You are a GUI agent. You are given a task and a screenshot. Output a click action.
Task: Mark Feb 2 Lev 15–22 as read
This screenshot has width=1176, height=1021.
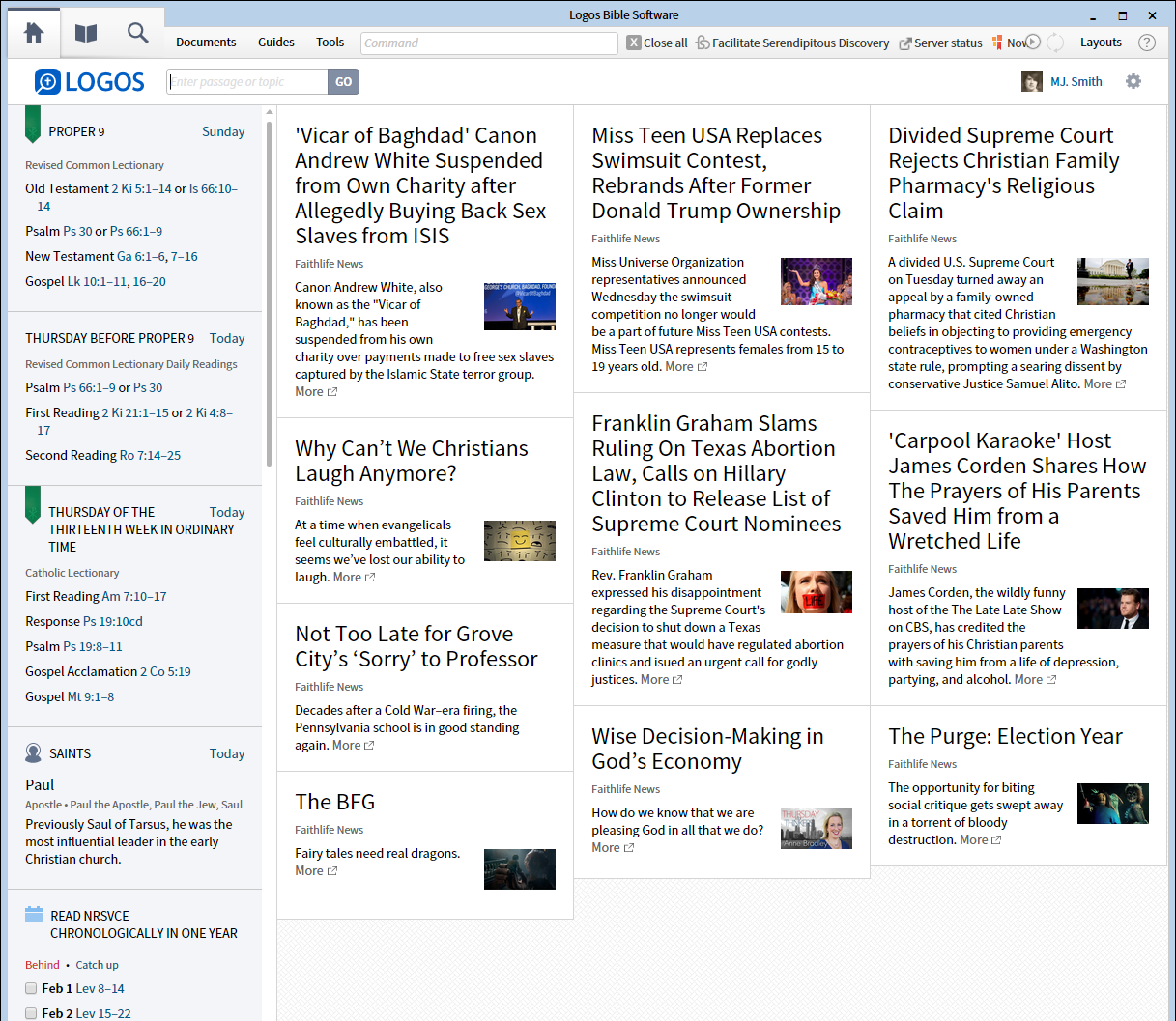(x=32, y=1013)
